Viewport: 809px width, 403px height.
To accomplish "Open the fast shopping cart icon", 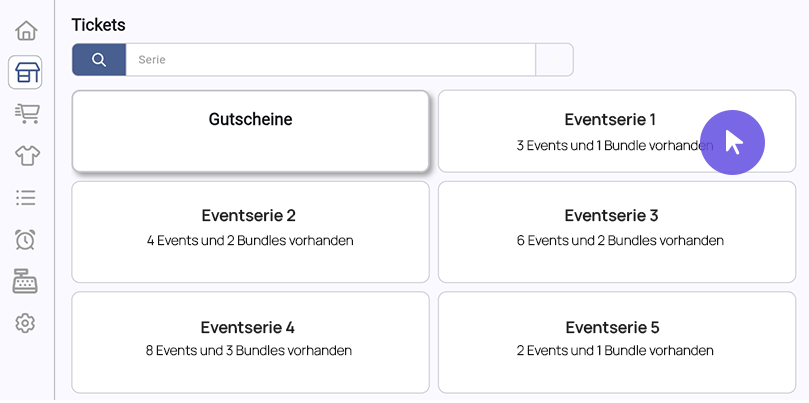I will tap(27, 113).
